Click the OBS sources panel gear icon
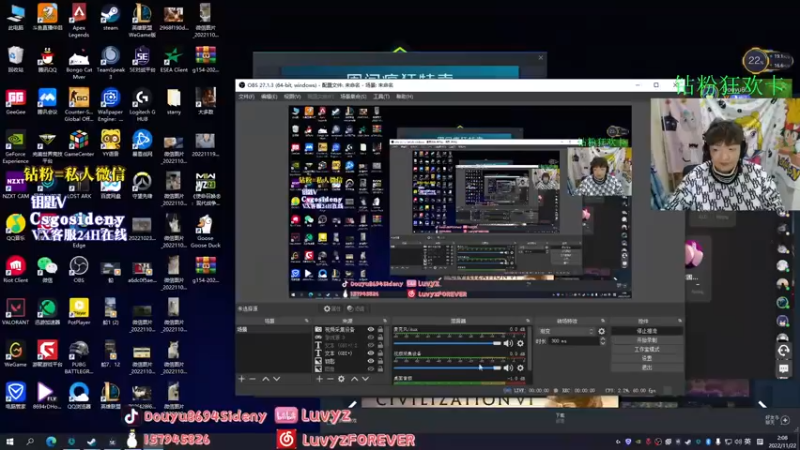This screenshot has height=450, width=800. pyautogui.click(x=341, y=379)
